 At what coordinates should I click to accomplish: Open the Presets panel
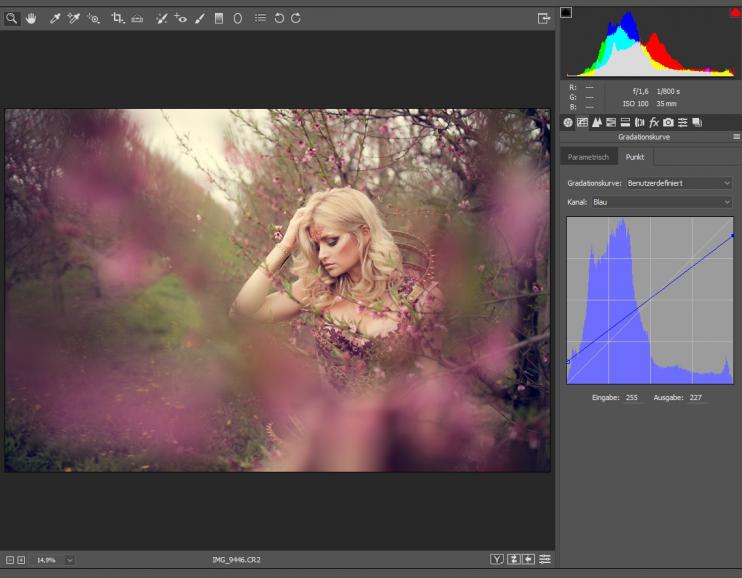click(682, 123)
